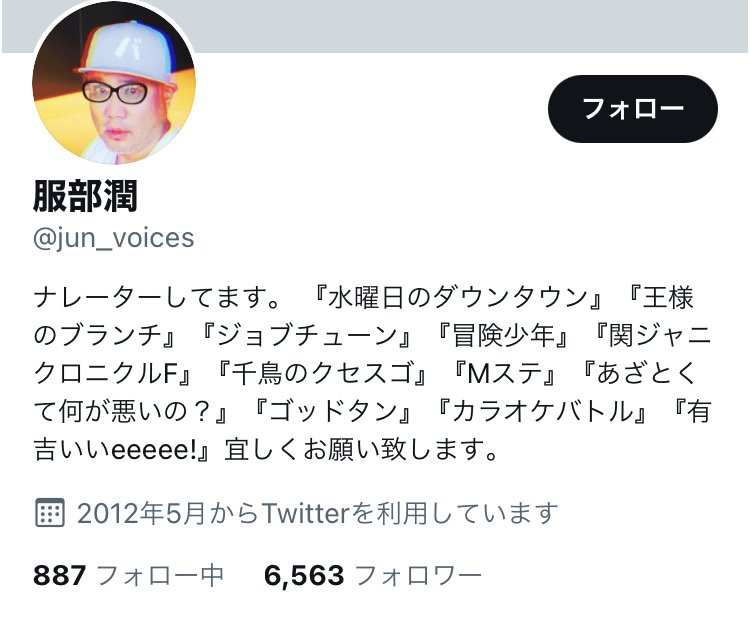Click 『冒険少年』 in the bio
This screenshot has height=618, width=750.
click(x=502, y=335)
